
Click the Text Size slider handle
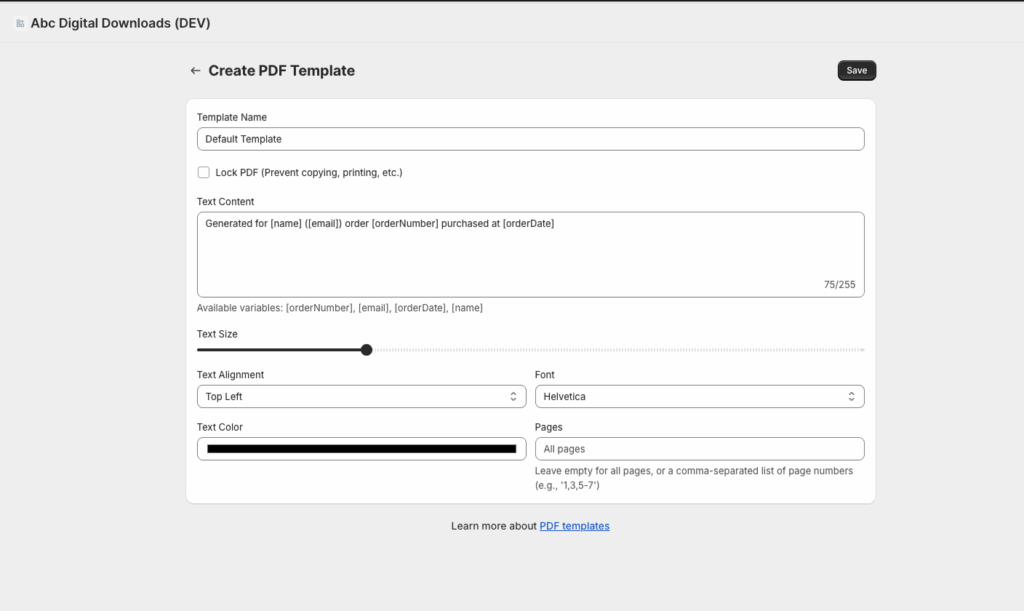coord(366,350)
